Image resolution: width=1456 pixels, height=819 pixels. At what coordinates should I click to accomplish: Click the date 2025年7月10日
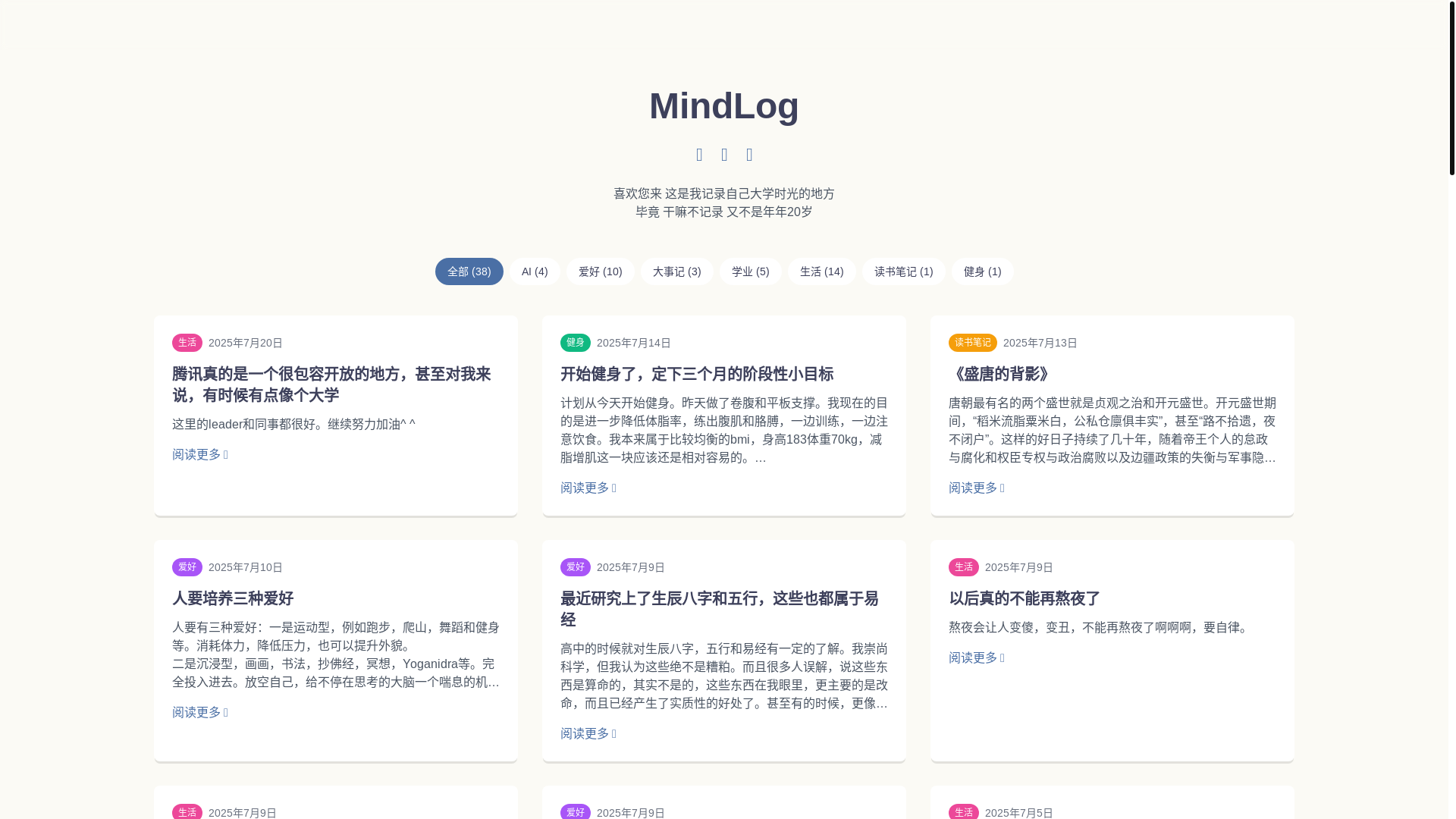(x=246, y=567)
